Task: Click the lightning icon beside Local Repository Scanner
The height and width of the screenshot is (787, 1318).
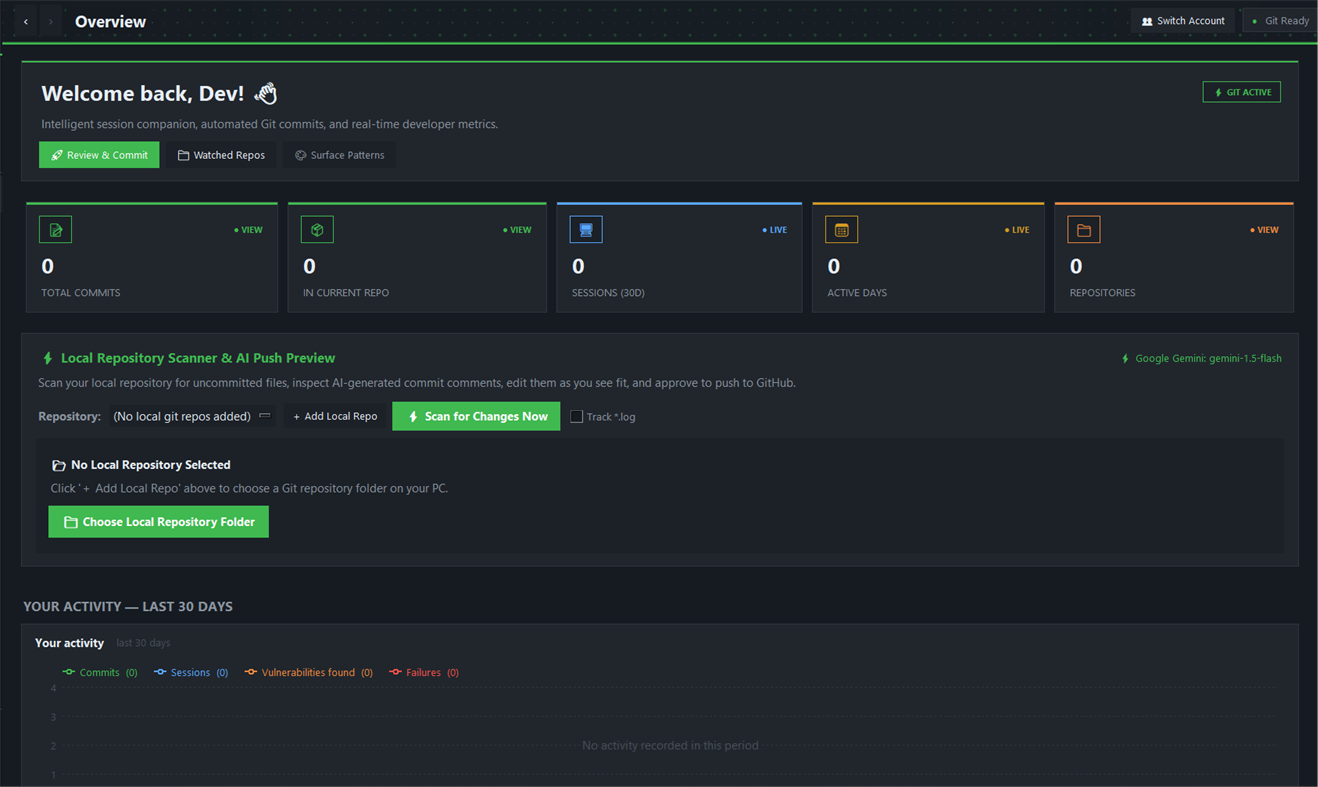Action: pos(47,358)
